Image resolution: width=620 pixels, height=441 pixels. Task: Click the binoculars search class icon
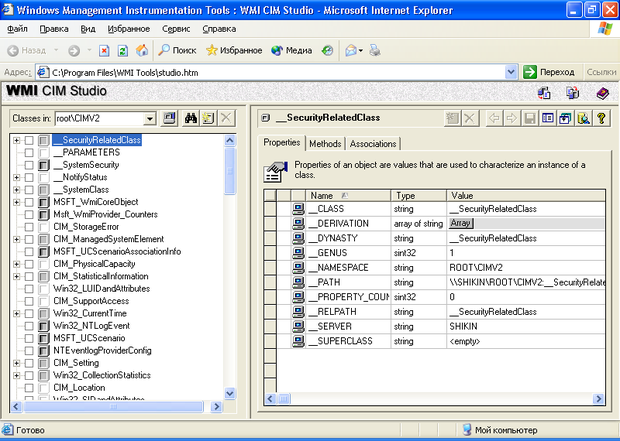click(190, 118)
